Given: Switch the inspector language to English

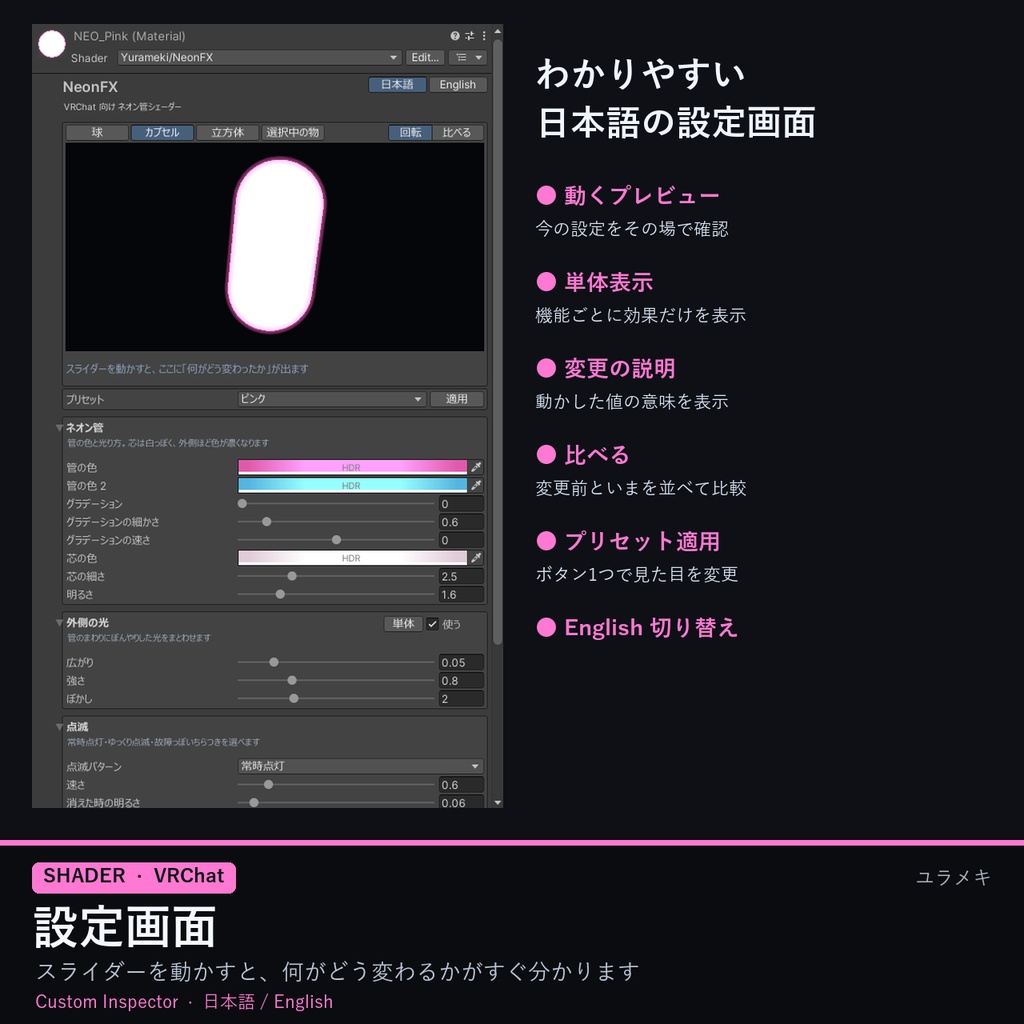Looking at the screenshot, I should coord(458,85).
